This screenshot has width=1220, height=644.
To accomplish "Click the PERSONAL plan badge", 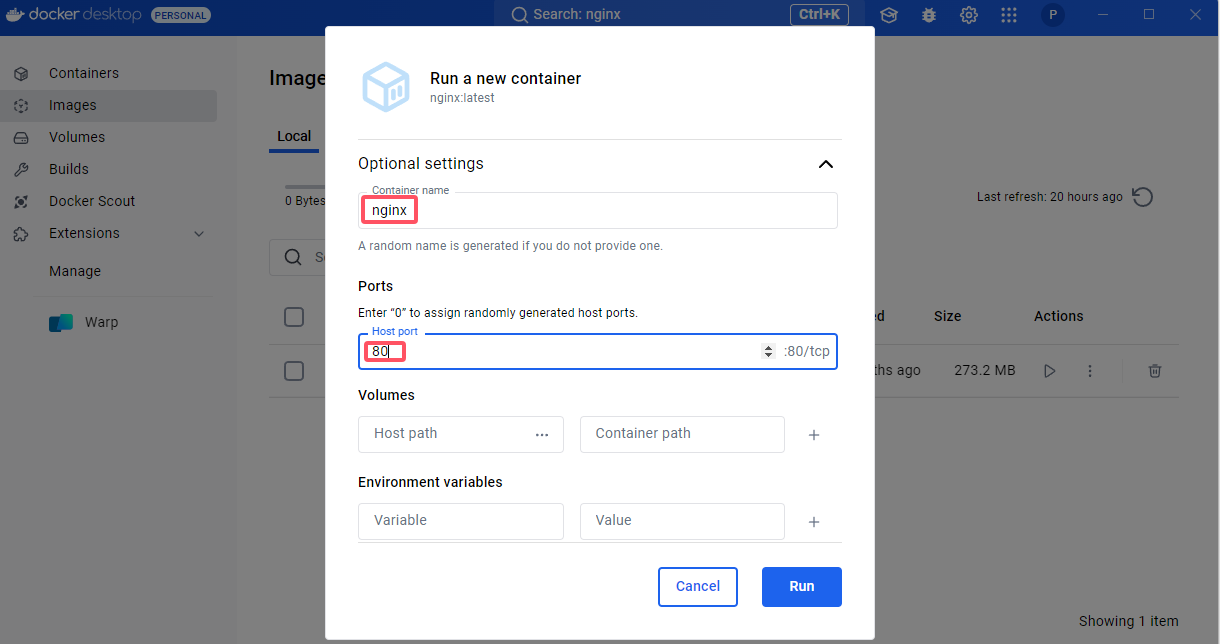I will (180, 15).
